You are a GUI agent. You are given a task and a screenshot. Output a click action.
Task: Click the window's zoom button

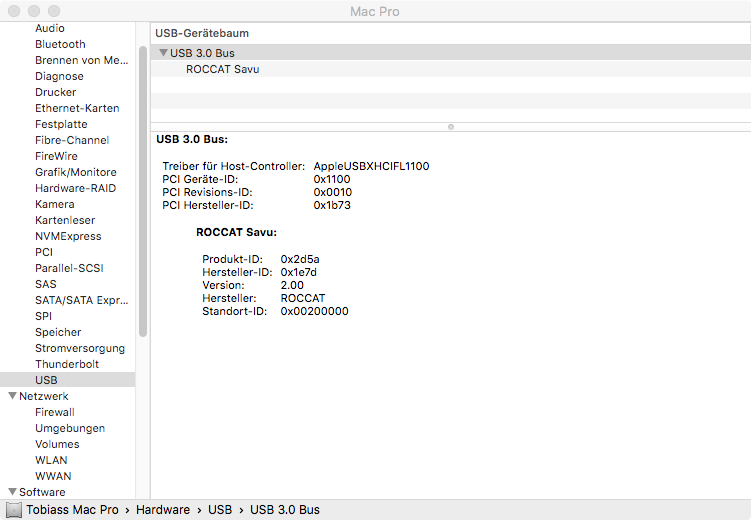[x=54, y=11]
